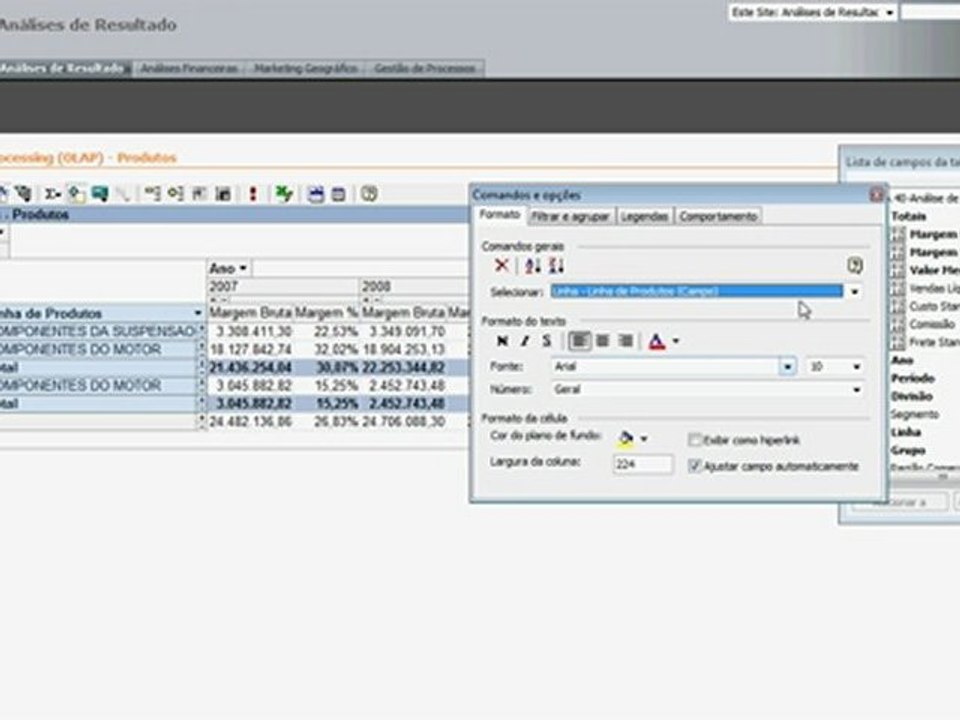This screenshot has width=960, height=720.
Task: Open Linha de Produtos field dropdown
Action: tap(197, 313)
